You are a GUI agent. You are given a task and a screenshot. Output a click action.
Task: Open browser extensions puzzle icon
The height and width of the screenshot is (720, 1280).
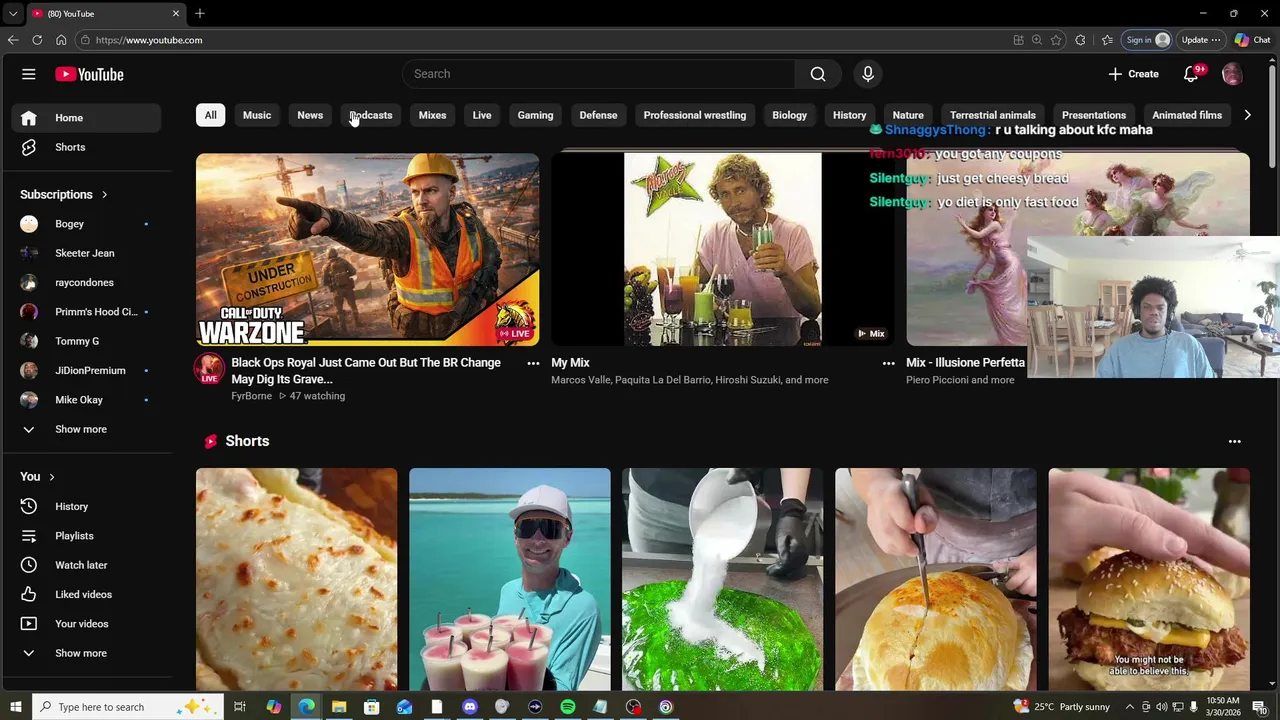1080,40
